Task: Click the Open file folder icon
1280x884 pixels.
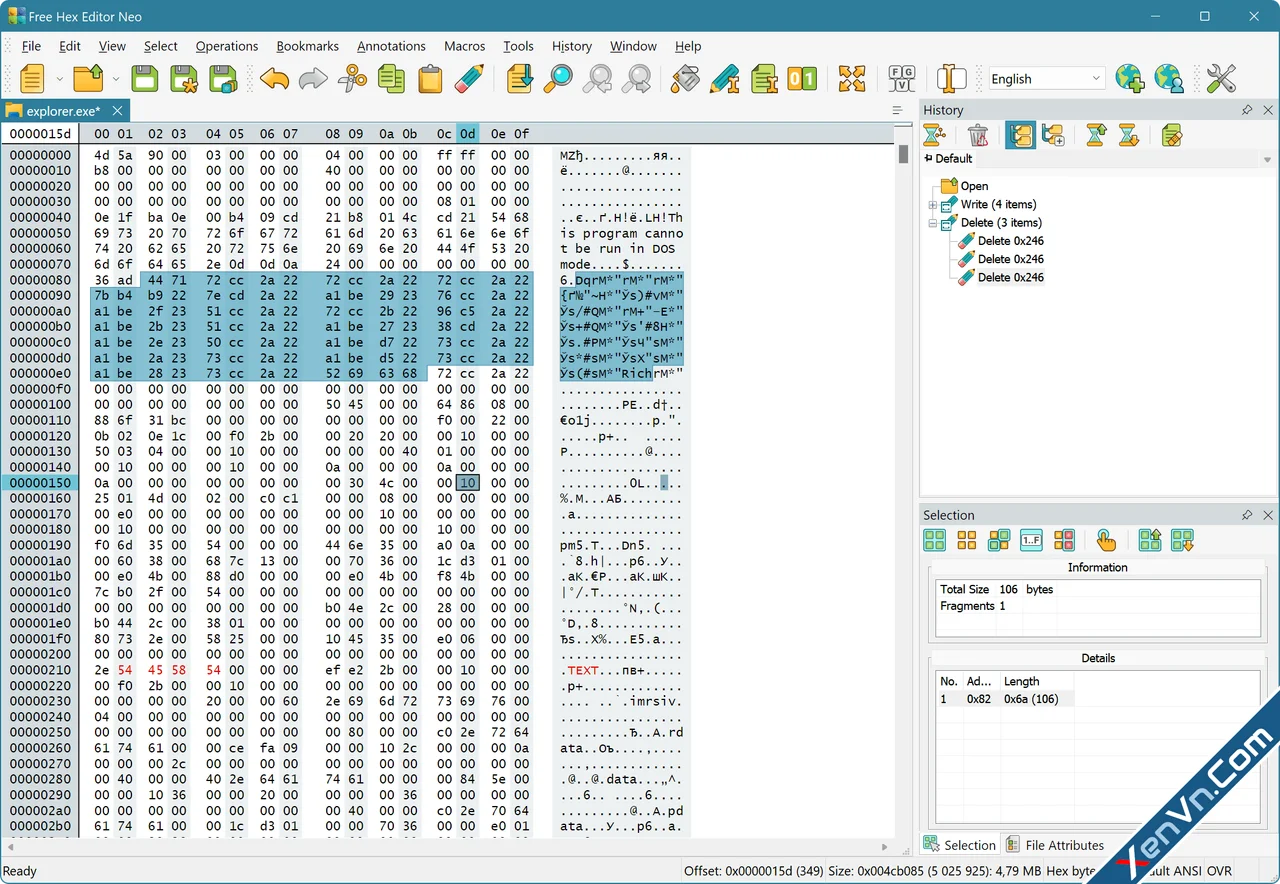Action: pos(89,78)
